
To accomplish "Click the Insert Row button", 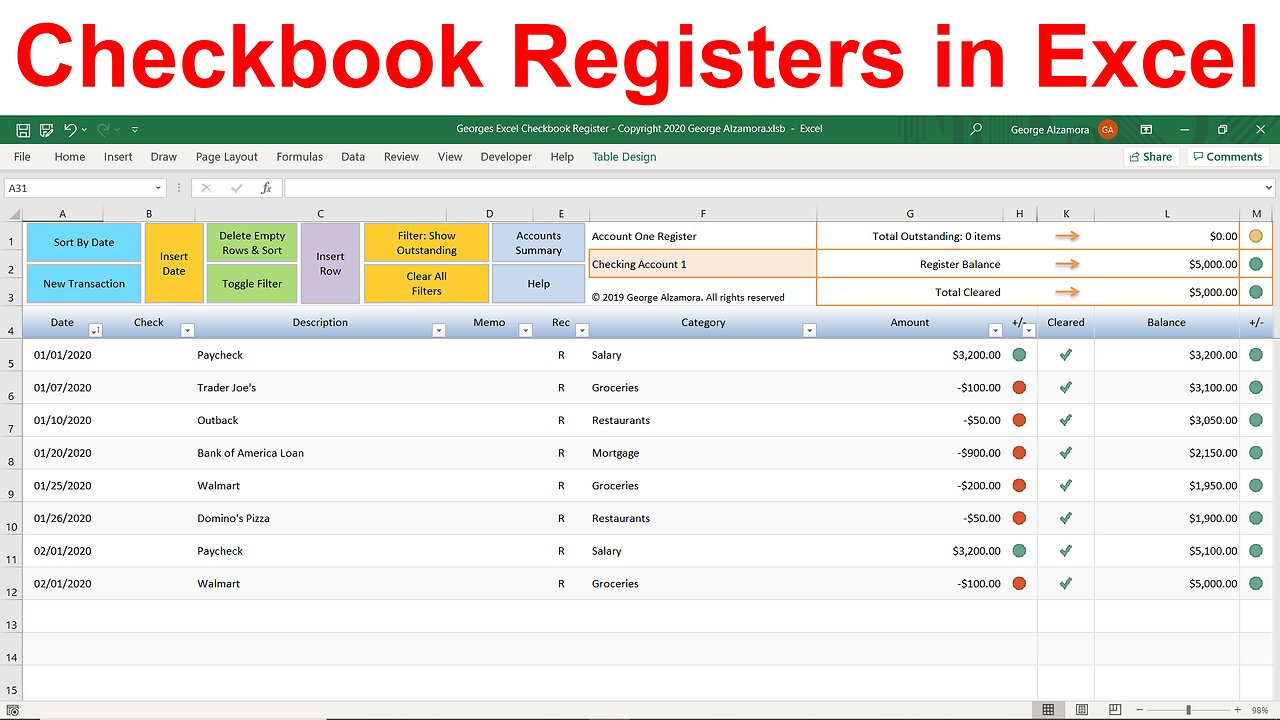I will coord(330,264).
